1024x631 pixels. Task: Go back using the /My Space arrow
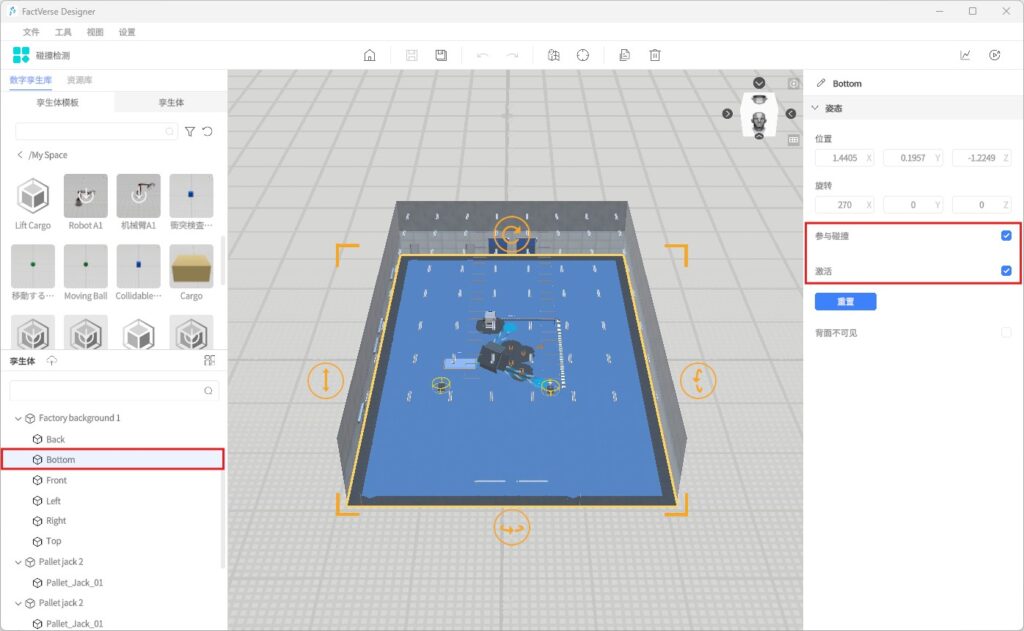pos(20,155)
